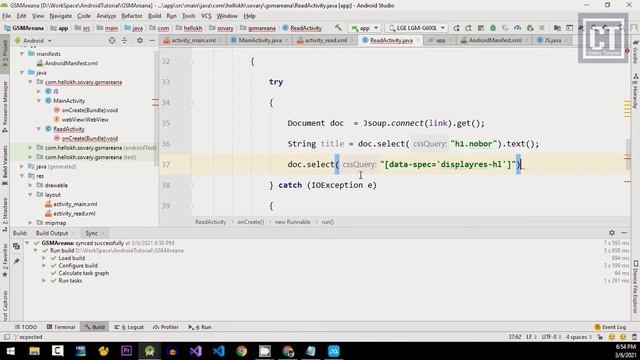Image resolution: width=640 pixels, height=360 pixels.
Task: Open Gradle side panel on right
Action: [x=636, y=52]
